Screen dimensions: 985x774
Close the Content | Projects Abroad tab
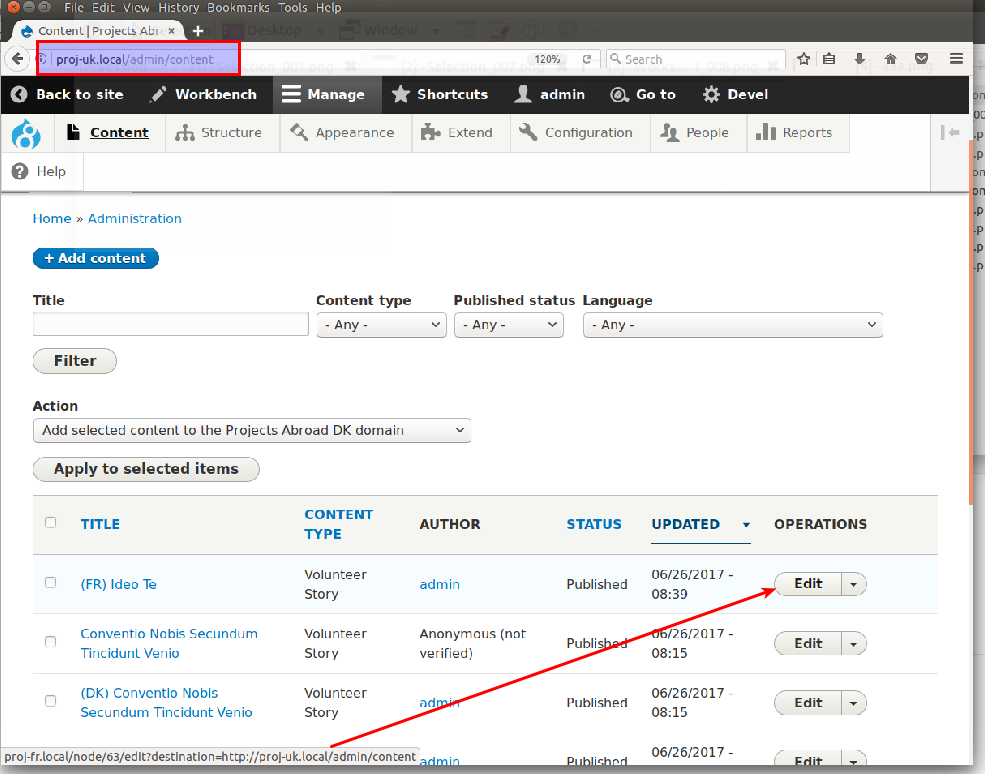tap(171, 31)
